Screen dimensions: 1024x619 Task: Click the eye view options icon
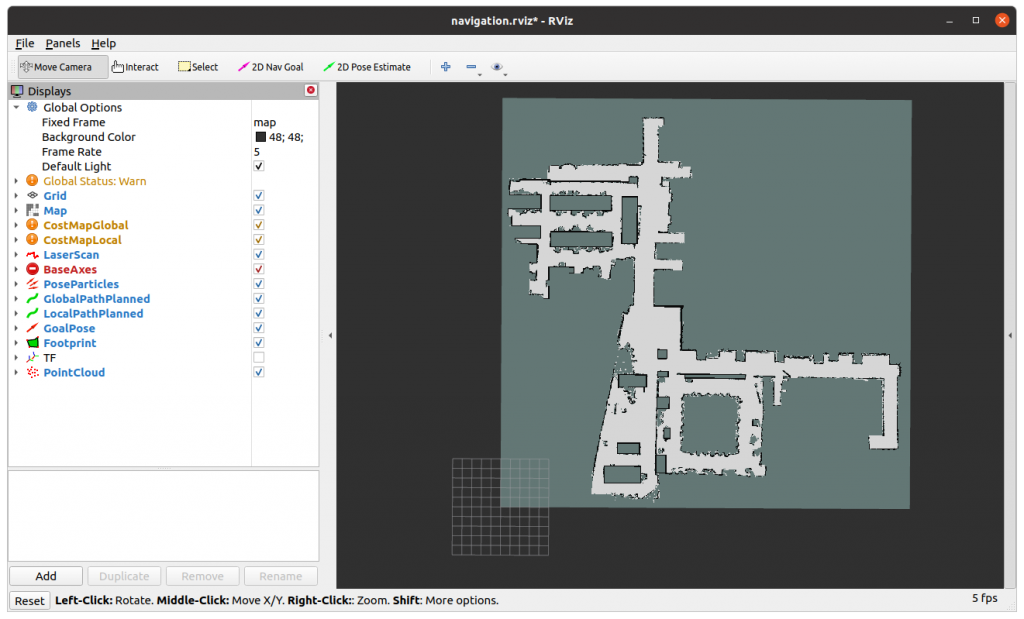click(x=497, y=67)
